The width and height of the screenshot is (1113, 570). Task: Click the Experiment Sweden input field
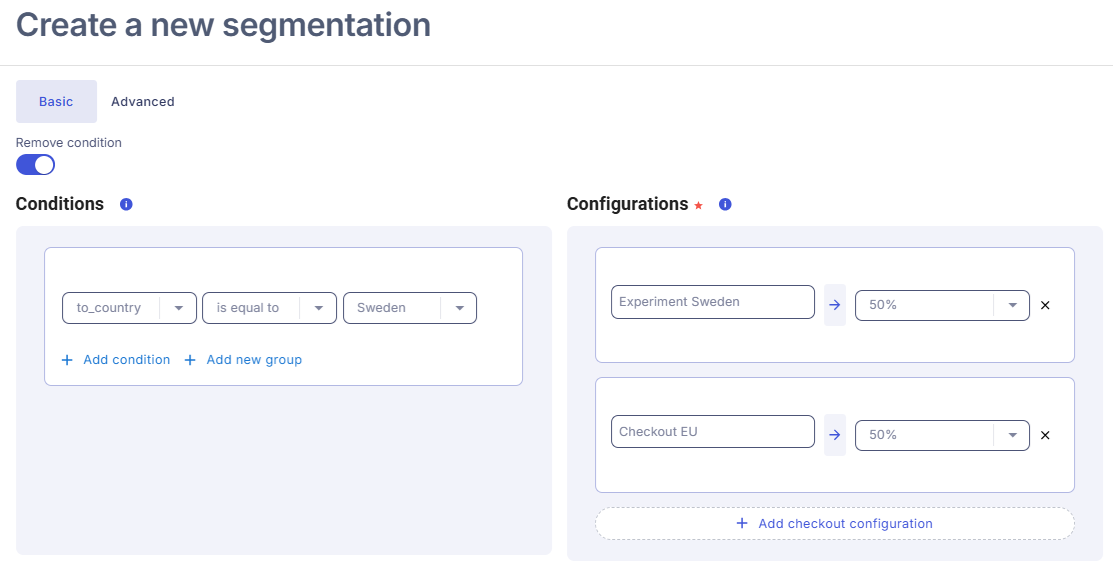click(x=712, y=302)
